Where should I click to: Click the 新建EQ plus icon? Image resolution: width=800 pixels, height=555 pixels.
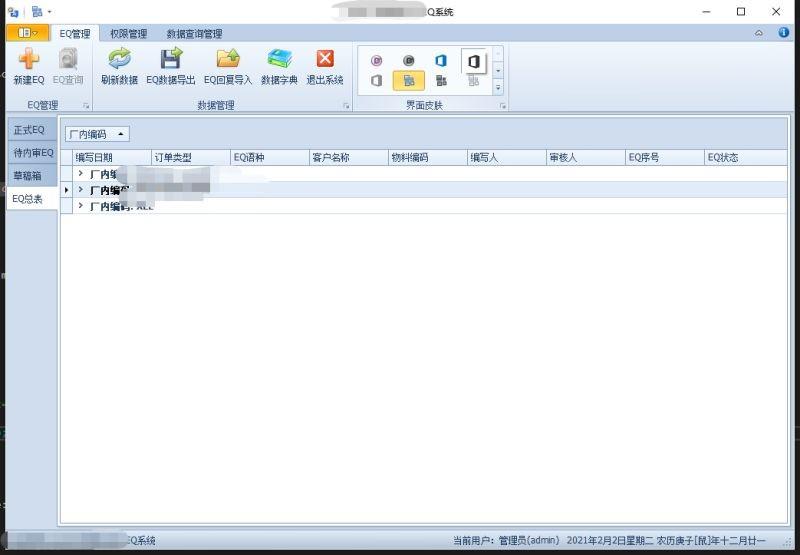29,62
